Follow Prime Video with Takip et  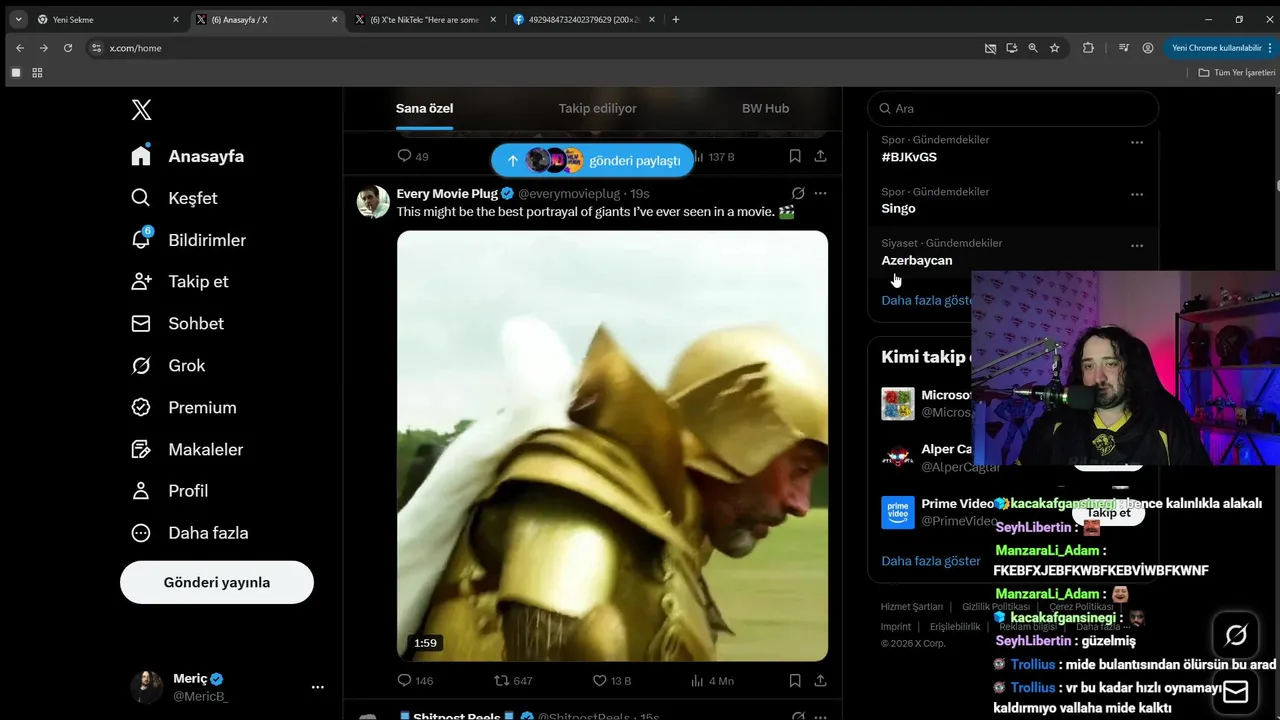(1108, 513)
